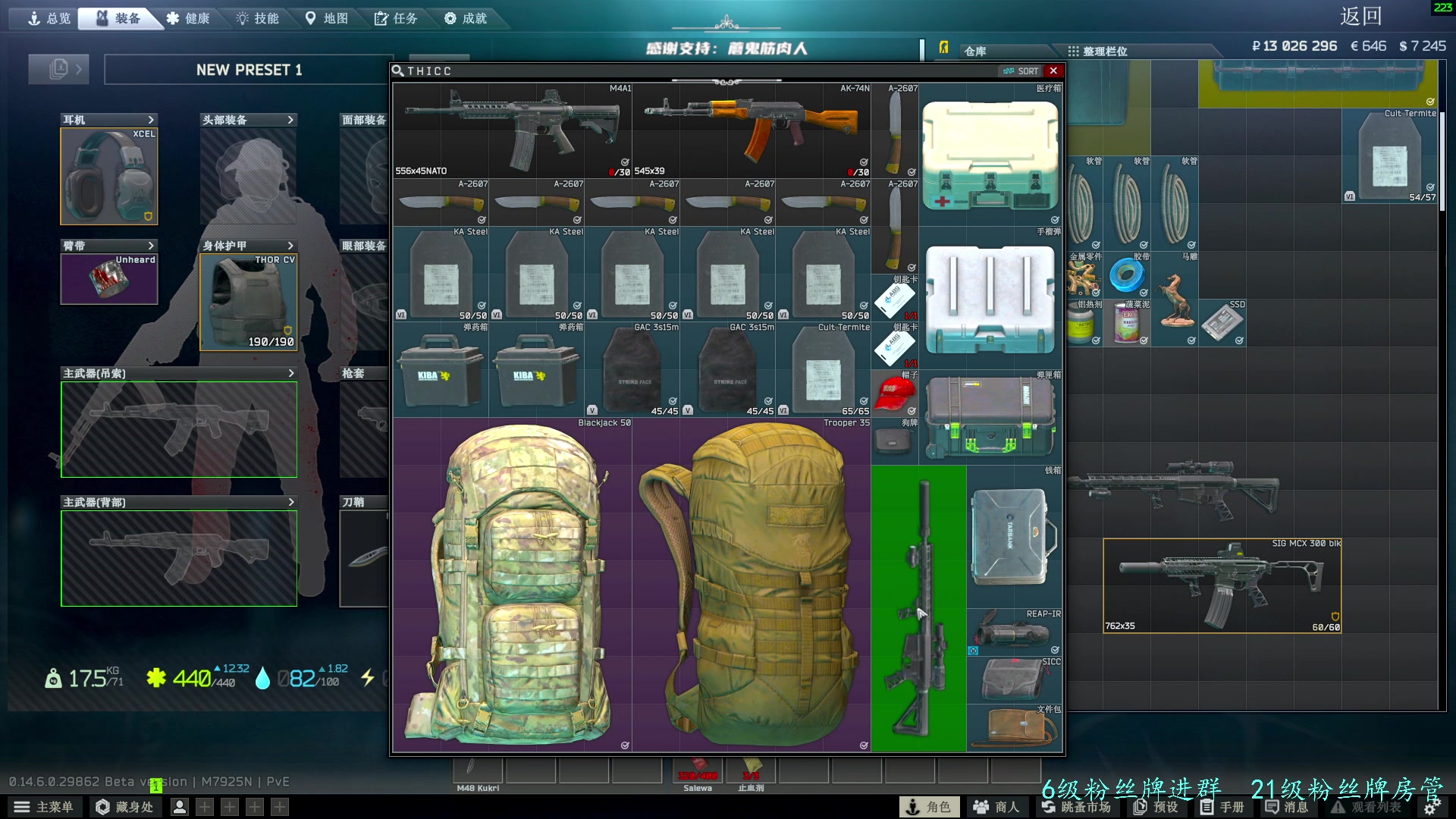Select the 仓库 stash tab
1456x819 pixels.
(x=974, y=51)
